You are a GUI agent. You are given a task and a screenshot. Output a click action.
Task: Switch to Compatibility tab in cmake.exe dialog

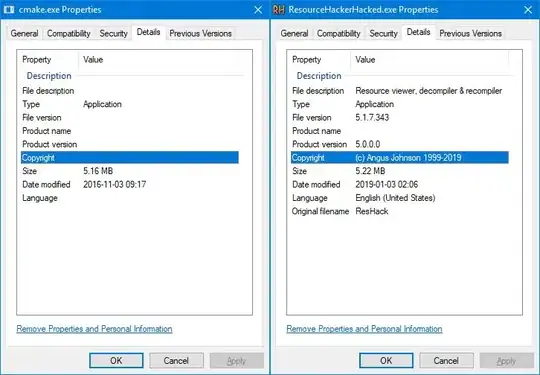click(x=69, y=33)
